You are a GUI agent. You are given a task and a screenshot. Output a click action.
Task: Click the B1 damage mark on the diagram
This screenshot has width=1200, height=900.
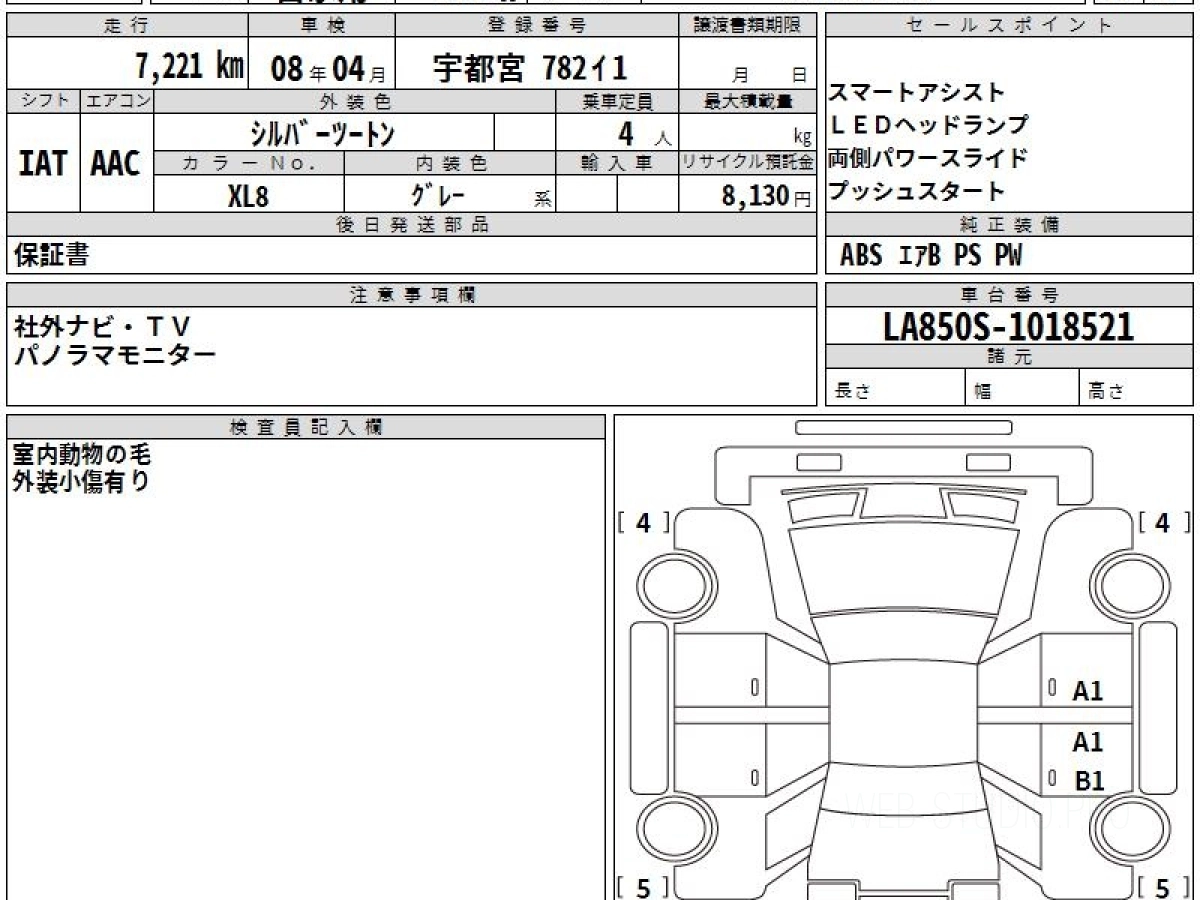point(1088,782)
